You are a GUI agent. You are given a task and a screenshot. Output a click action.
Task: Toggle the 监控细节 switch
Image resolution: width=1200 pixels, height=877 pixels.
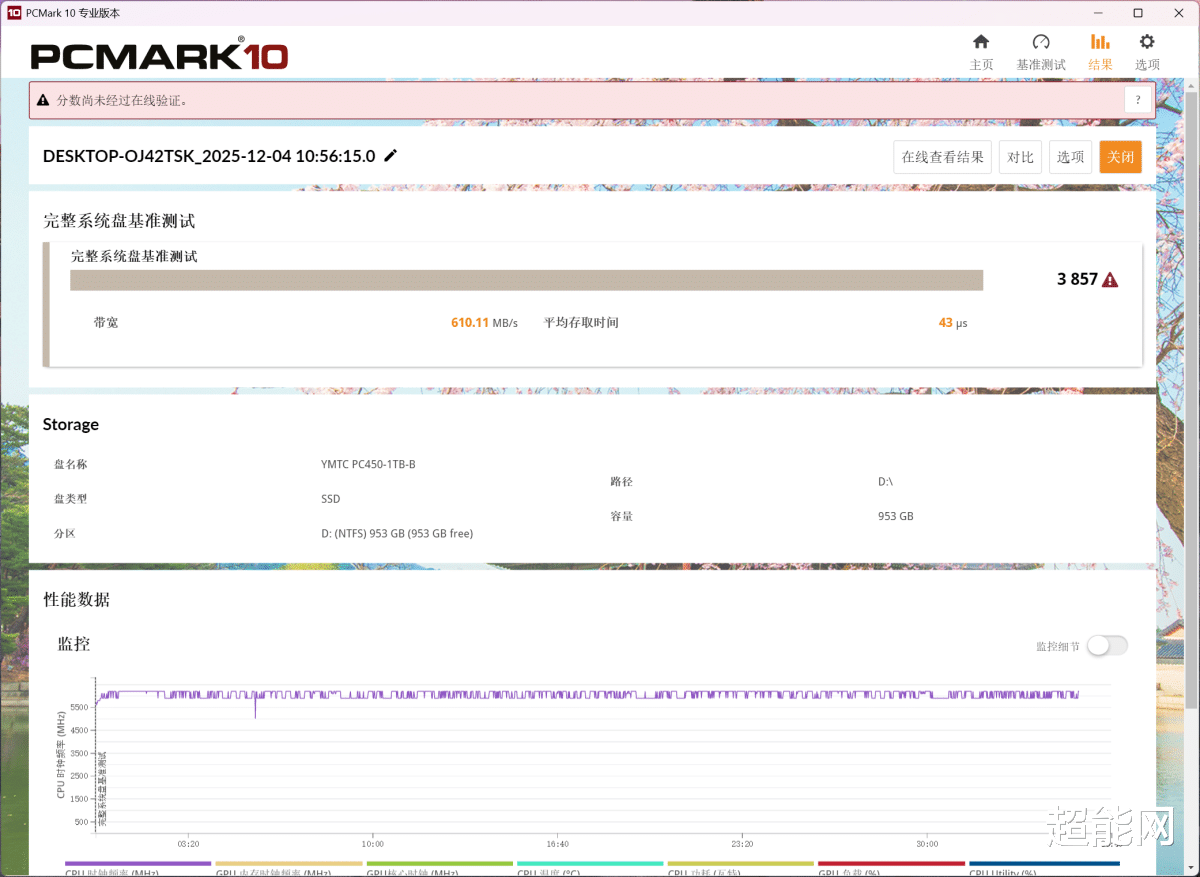1108,646
